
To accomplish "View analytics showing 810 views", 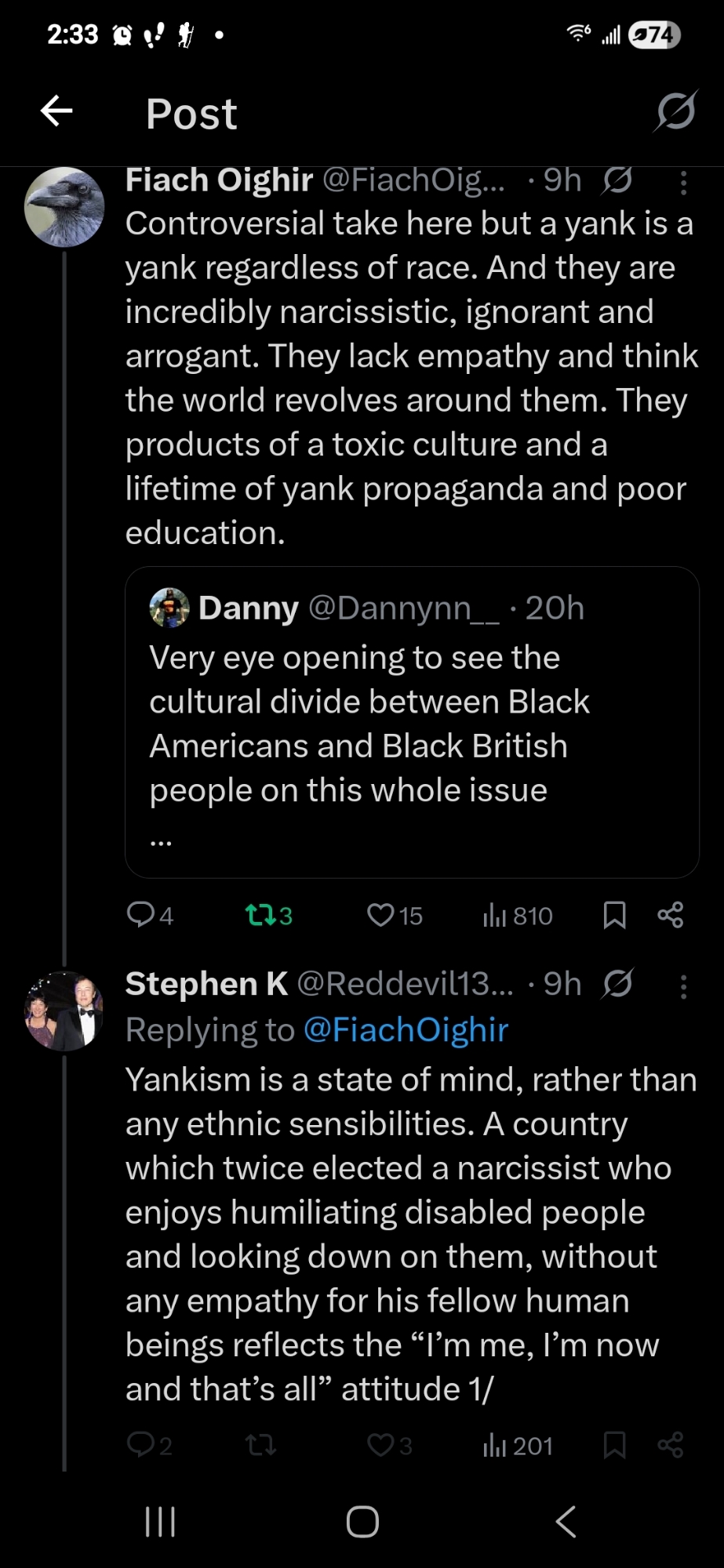I will 518,915.
